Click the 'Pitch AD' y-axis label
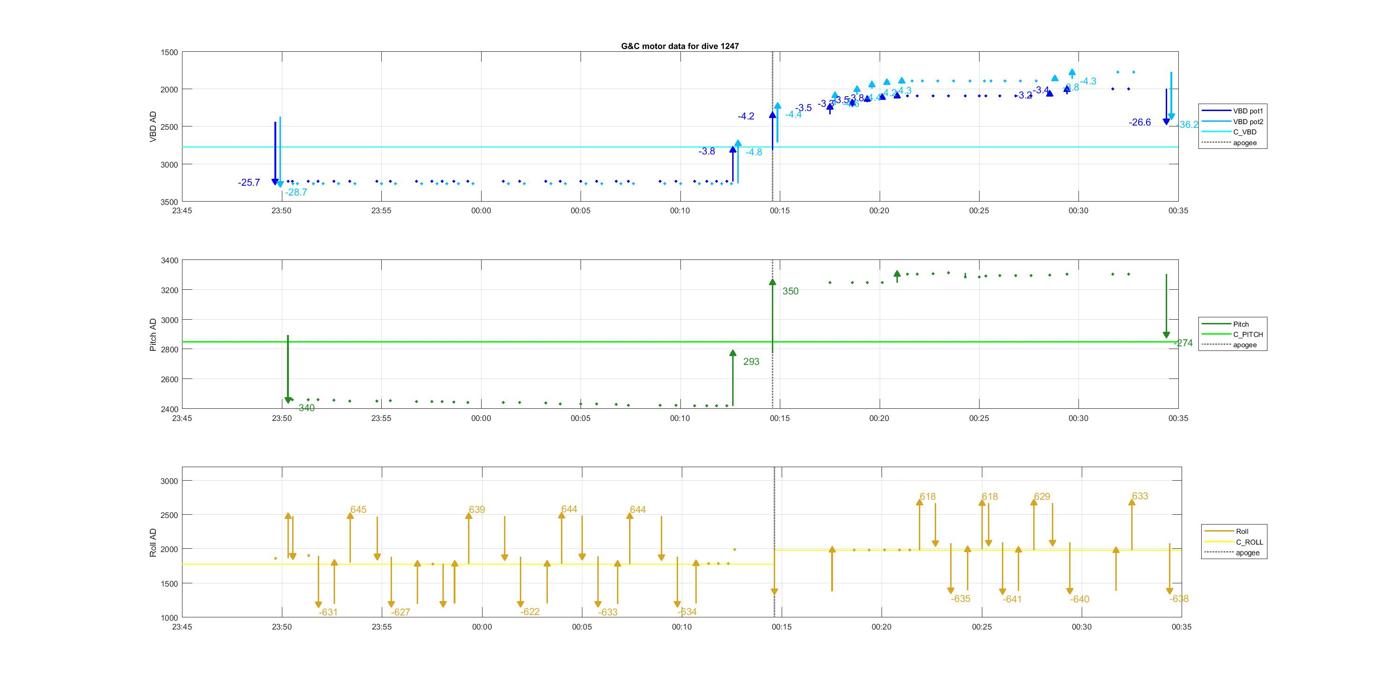Screen dimensions: 1400x693 [x=153, y=335]
